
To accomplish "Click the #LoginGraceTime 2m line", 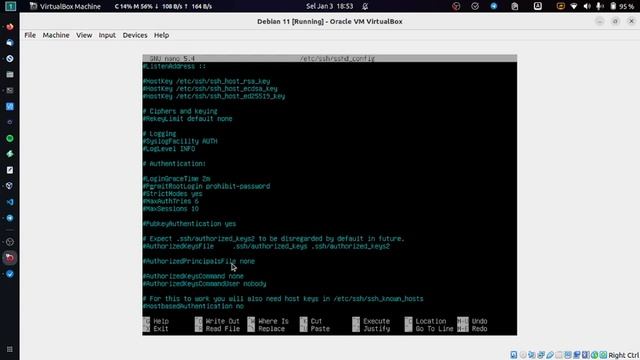I will pos(176,179).
